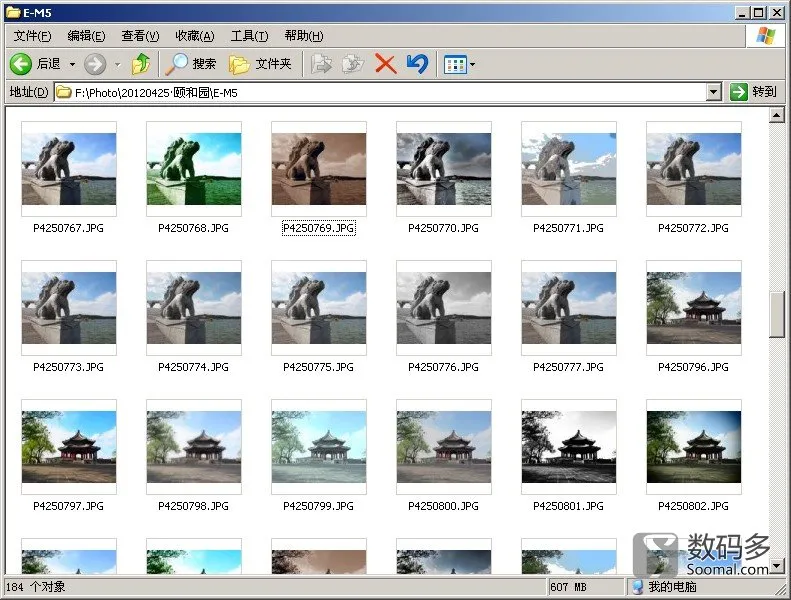Click the 转到 Go button
The width and height of the screenshot is (791, 600).
point(753,92)
